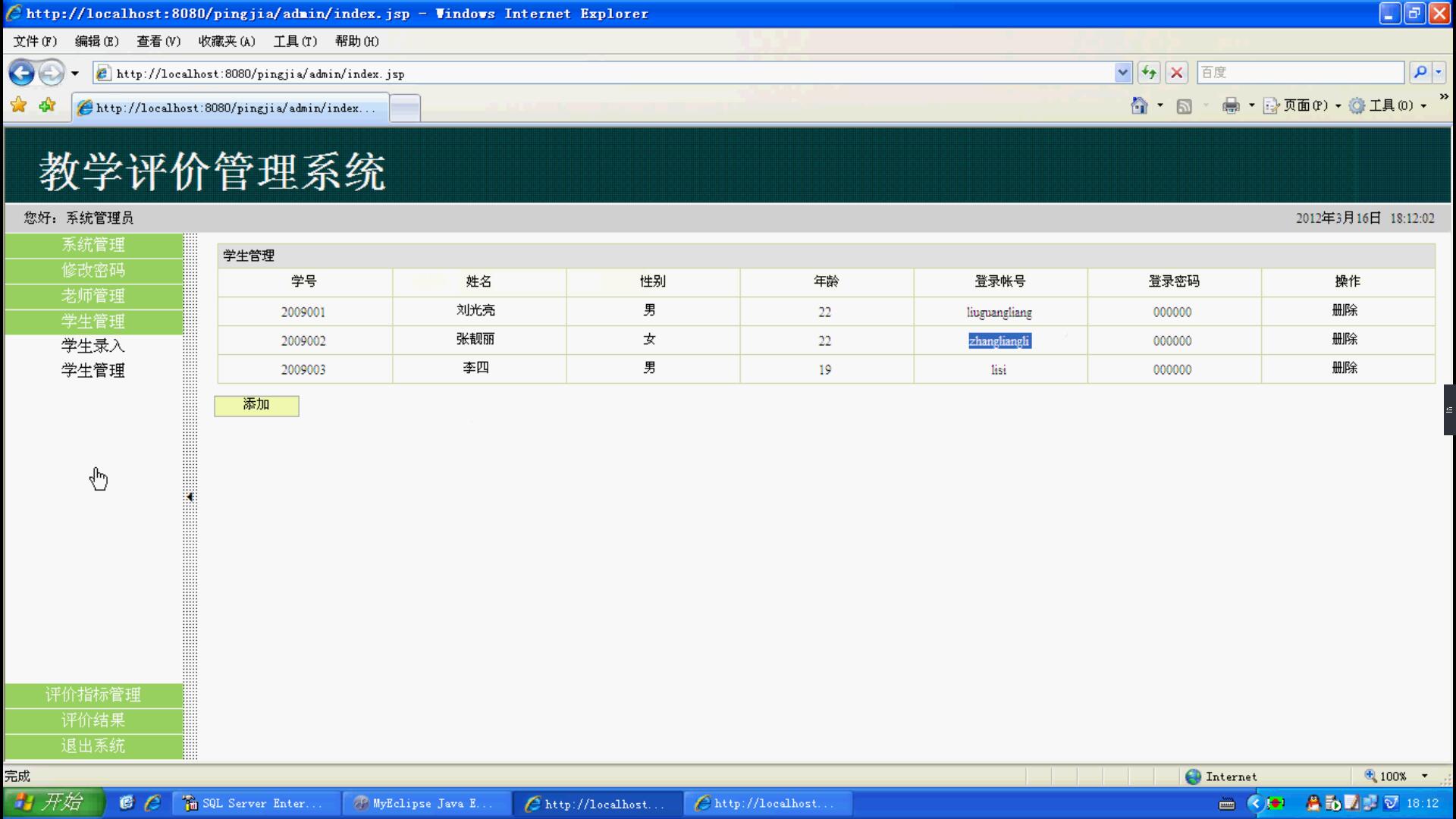Open the Favorites Center star icon
The width and height of the screenshot is (1456, 819).
pyautogui.click(x=19, y=105)
